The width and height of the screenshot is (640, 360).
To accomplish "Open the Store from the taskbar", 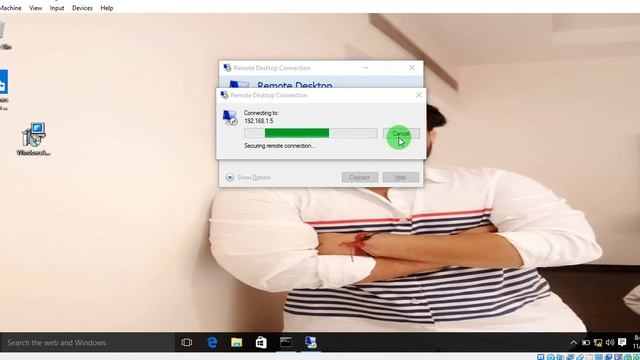I will tap(261, 342).
